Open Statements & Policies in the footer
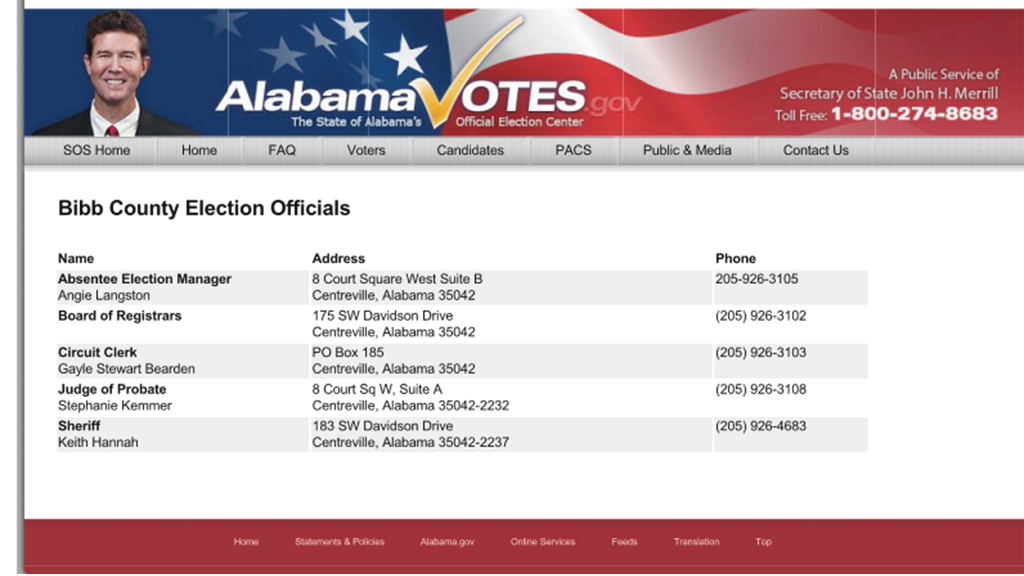The width and height of the screenshot is (1024, 576). coord(340,541)
